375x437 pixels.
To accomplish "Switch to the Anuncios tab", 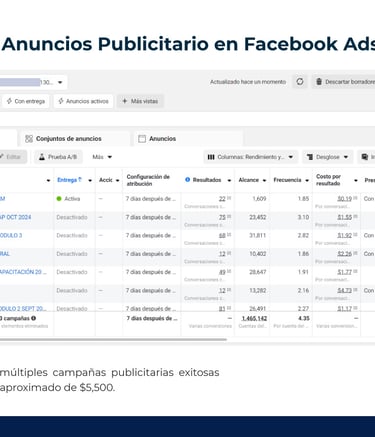I will point(188,139).
